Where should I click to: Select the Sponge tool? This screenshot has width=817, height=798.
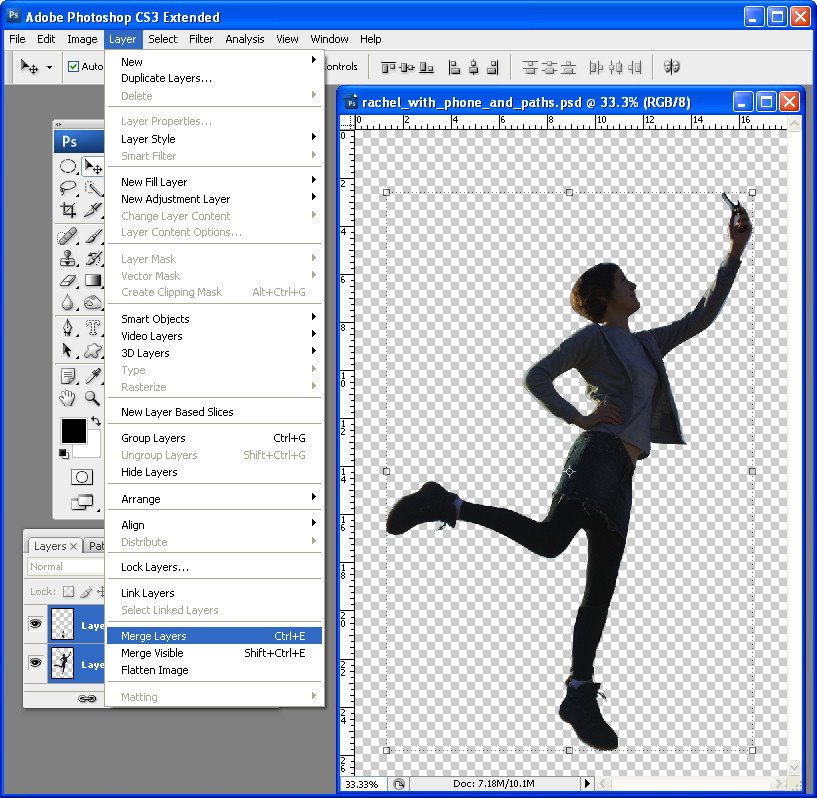click(x=93, y=302)
